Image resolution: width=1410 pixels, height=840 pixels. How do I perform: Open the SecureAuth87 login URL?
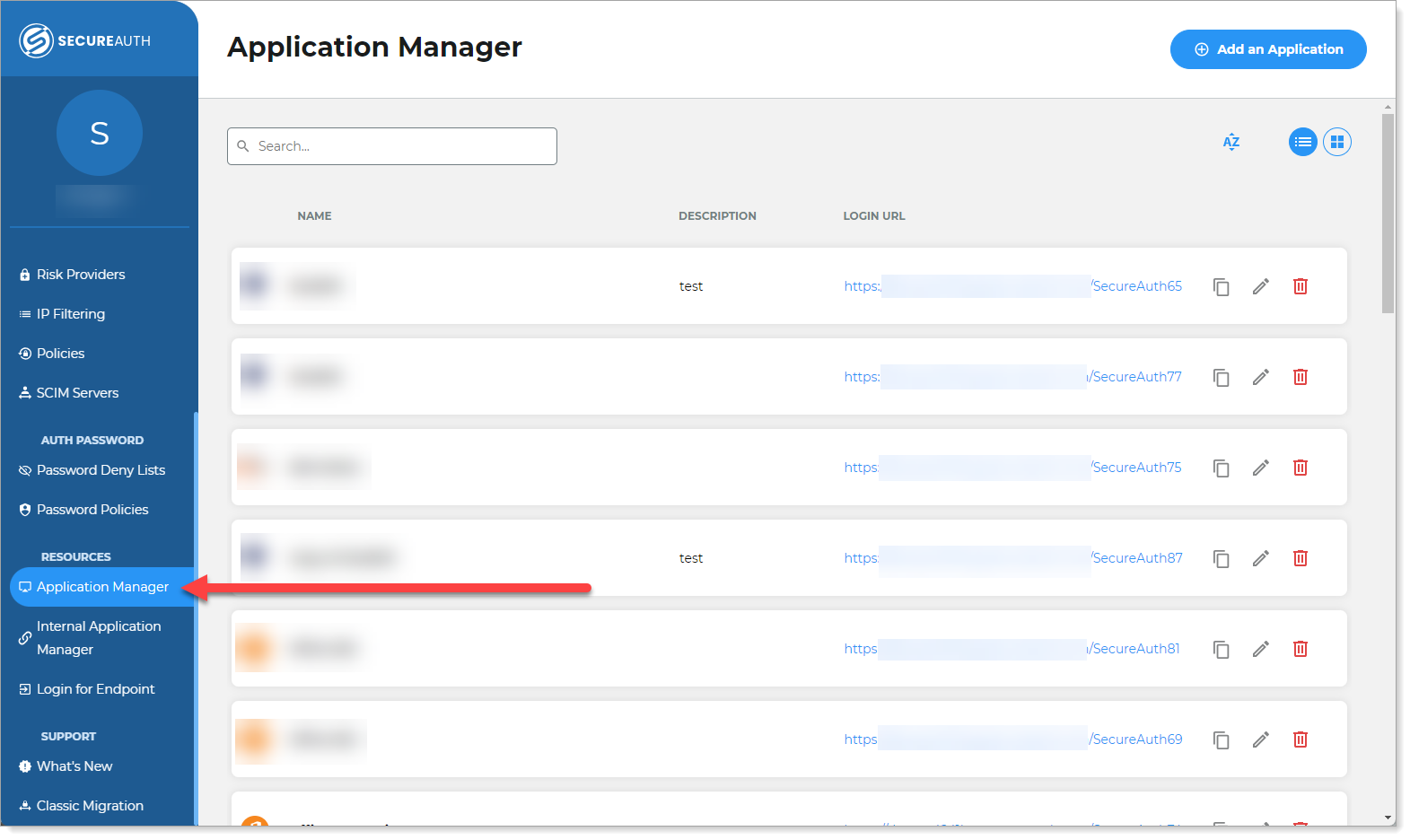tap(1013, 558)
